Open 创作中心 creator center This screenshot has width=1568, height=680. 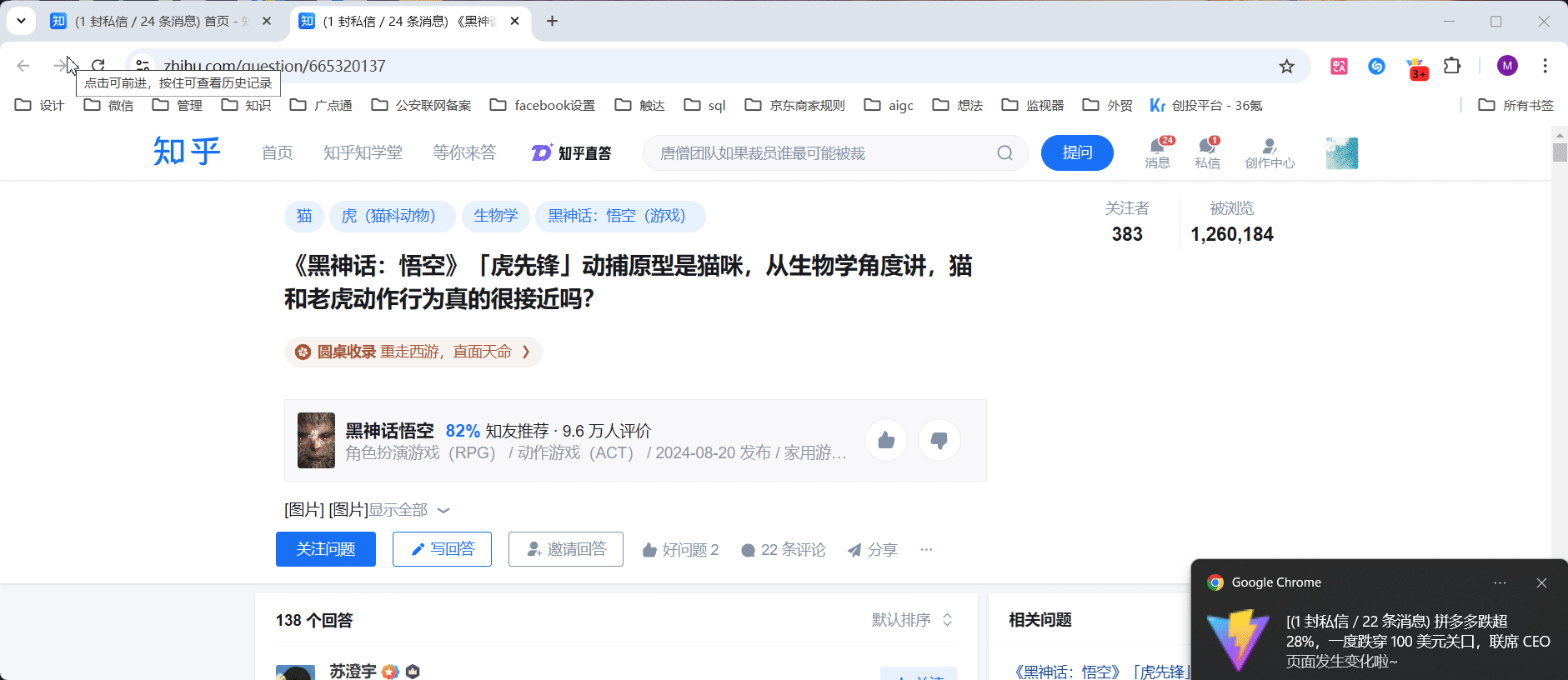coord(1270,153)
